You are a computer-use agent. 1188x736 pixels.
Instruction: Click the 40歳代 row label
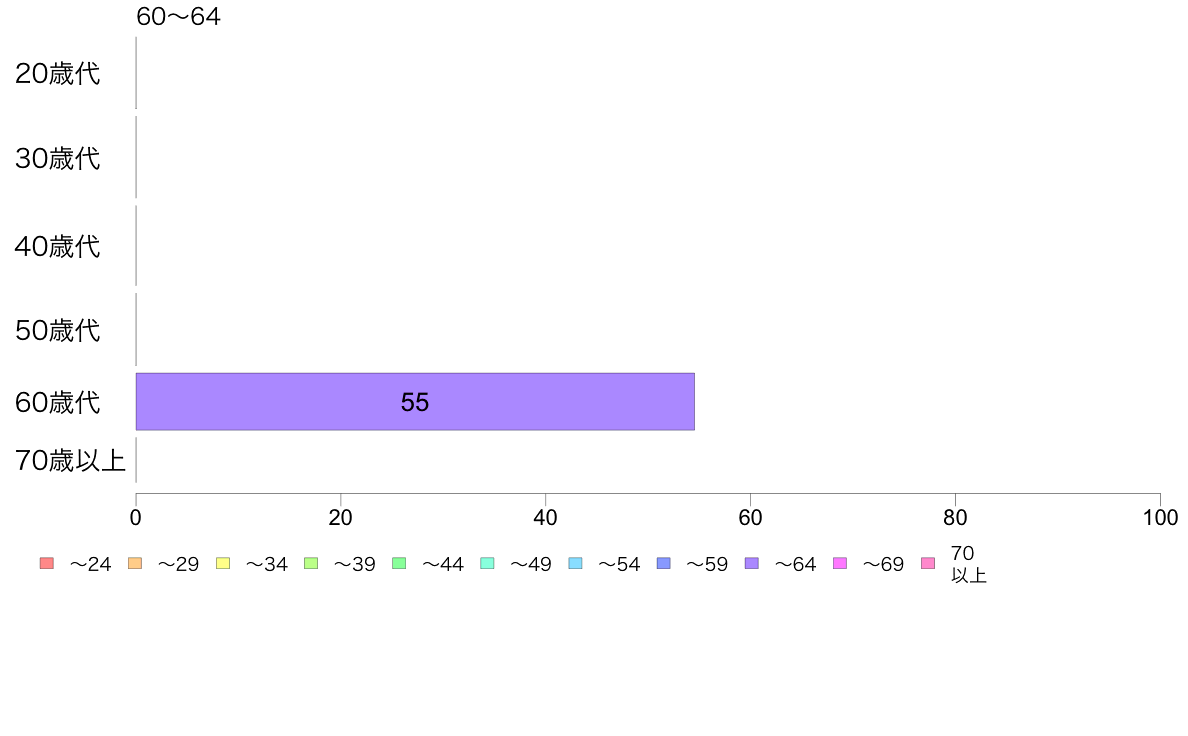click(58, 246)
